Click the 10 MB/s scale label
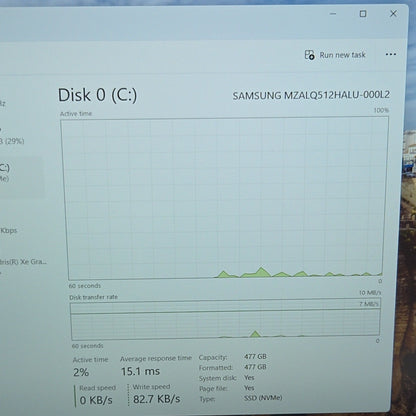Image resolution: width=416 pixels, height=416 pixels. [370, 293]
